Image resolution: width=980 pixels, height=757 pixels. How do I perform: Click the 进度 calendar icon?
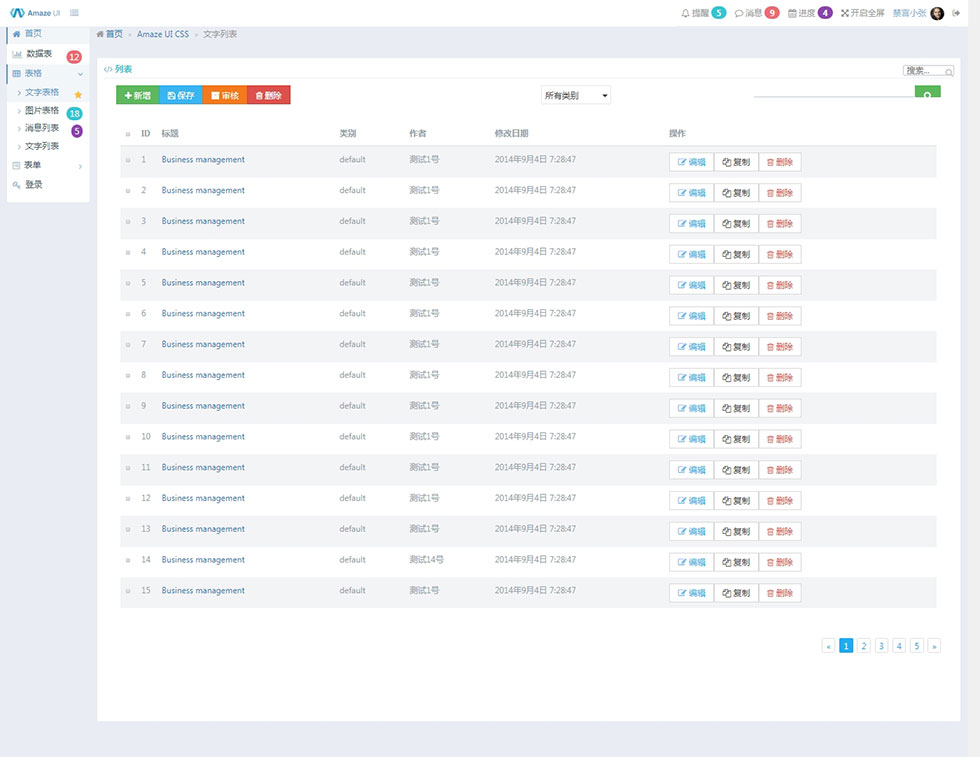(793, 13)
